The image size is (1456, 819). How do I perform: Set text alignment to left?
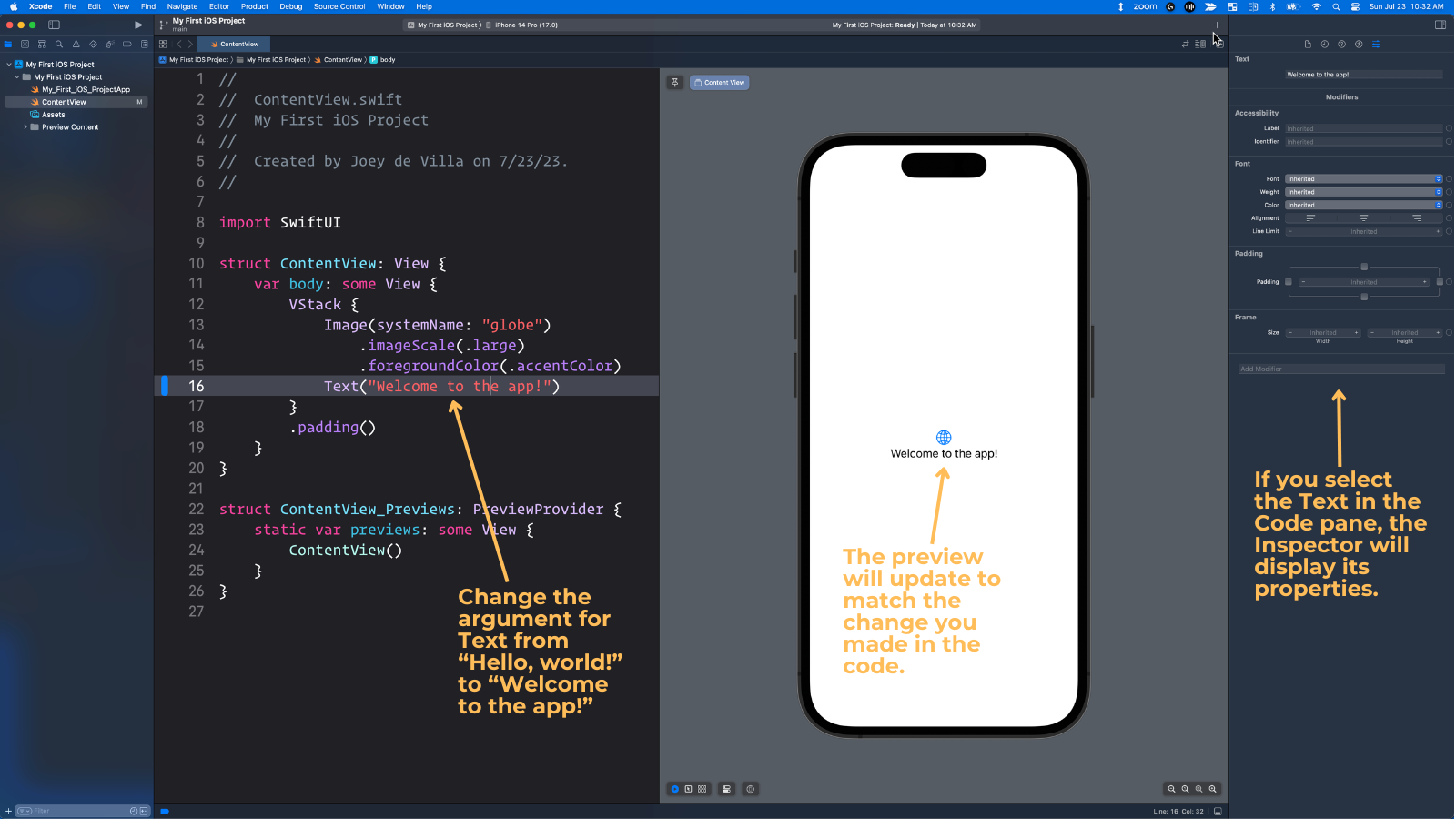tap(1311, 218)
